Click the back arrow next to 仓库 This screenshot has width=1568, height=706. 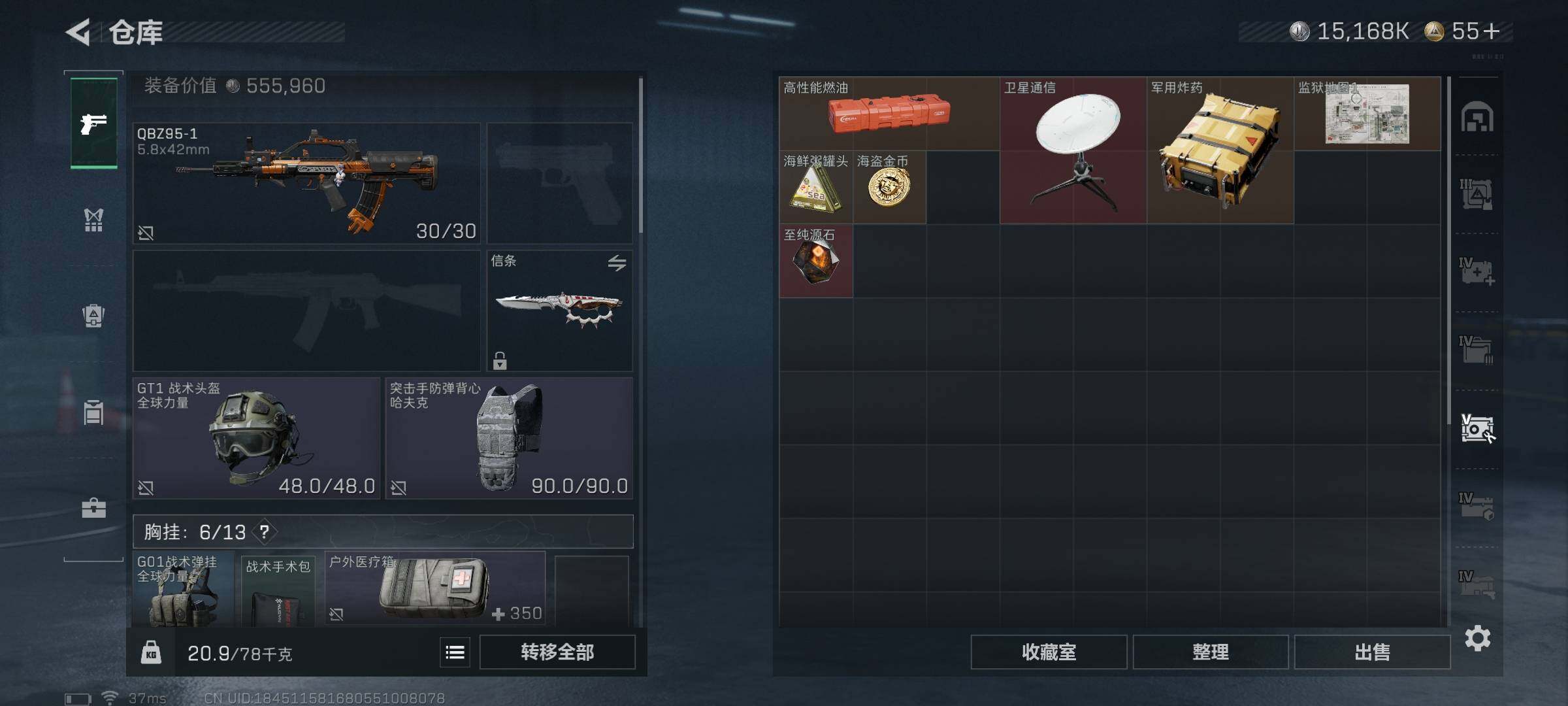click(78, 32)
